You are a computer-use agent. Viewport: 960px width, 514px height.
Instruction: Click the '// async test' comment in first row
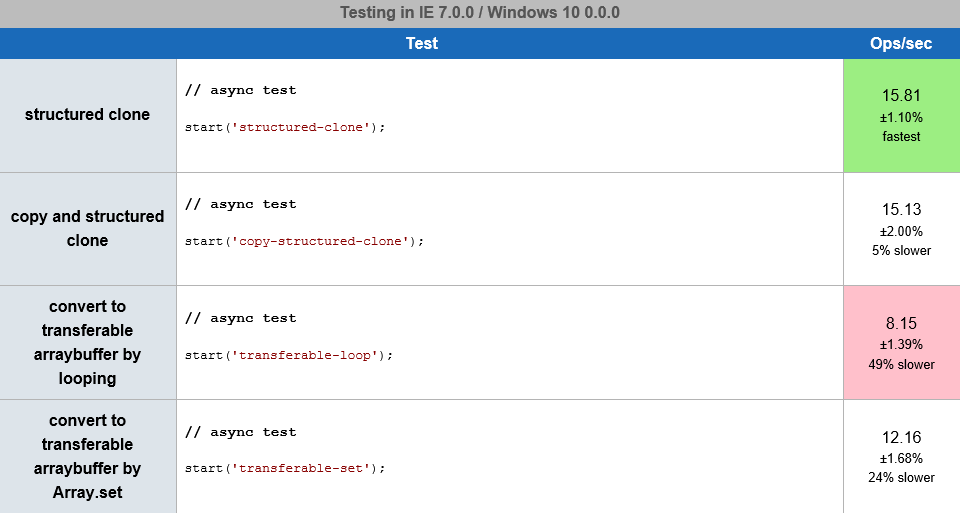click(240, 90)
